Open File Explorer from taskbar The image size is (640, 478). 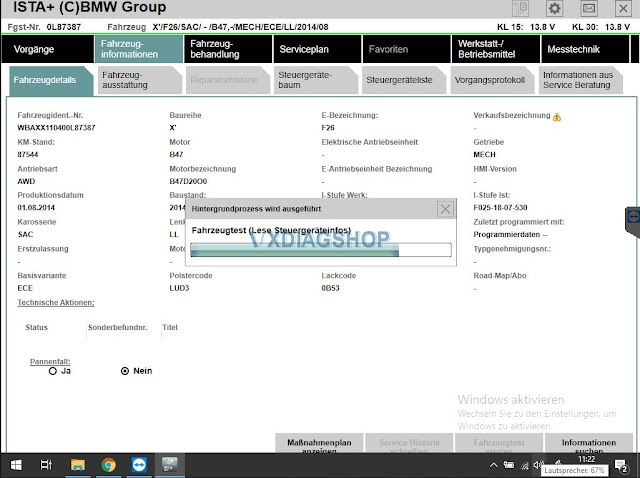click(78, 465)
